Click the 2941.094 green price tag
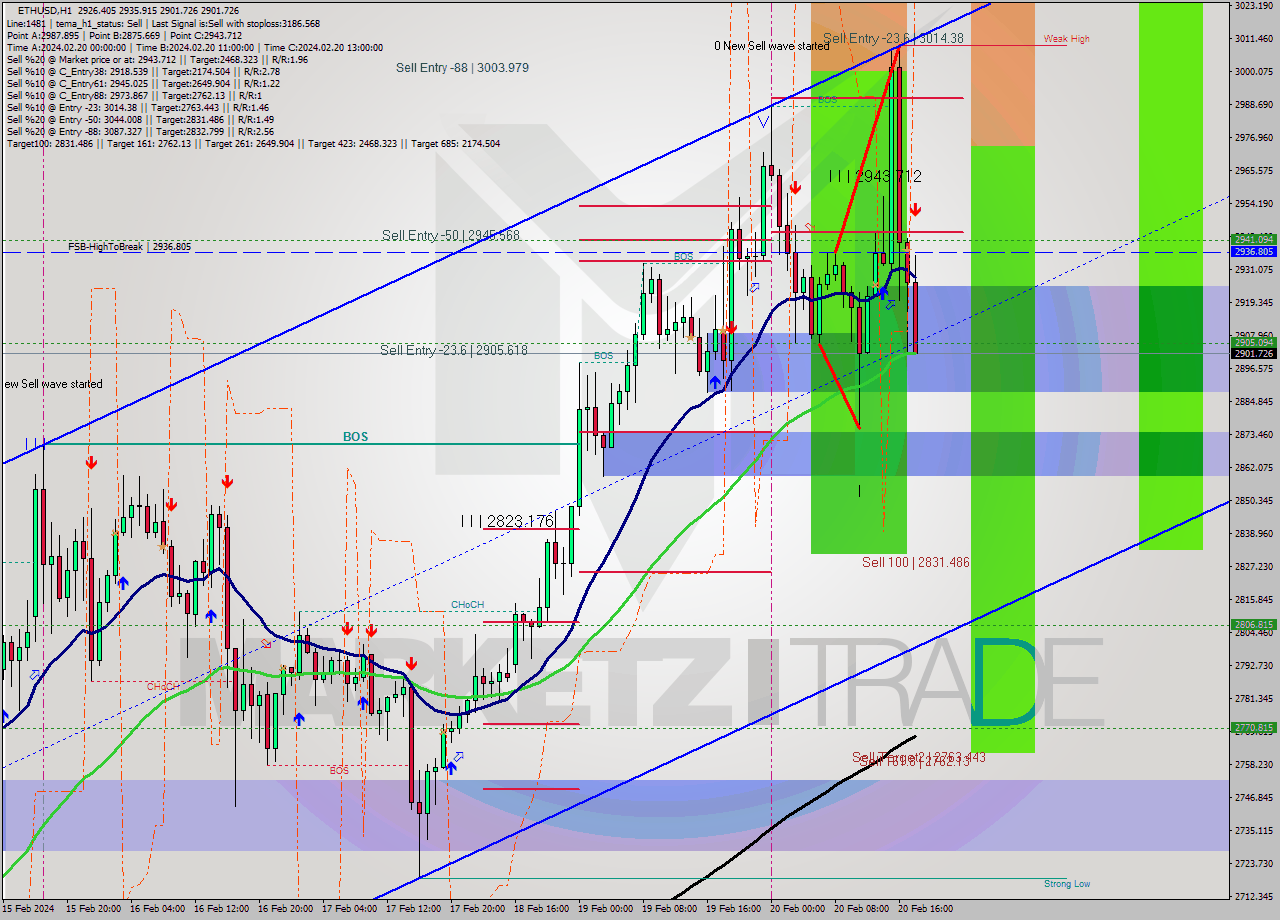 point(1253,240)
